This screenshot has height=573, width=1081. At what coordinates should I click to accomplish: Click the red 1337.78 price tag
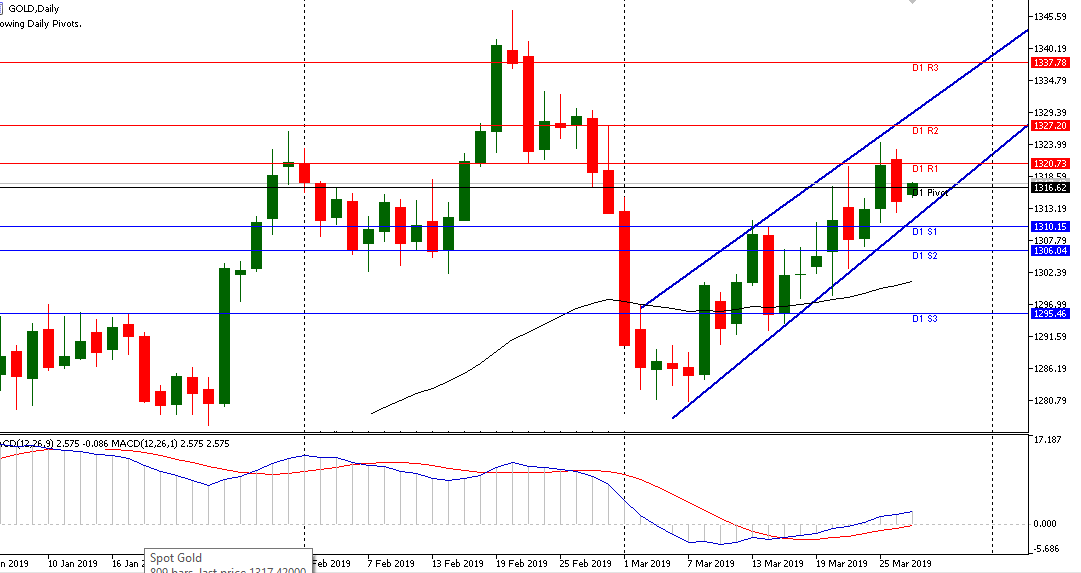[1049, 62]
